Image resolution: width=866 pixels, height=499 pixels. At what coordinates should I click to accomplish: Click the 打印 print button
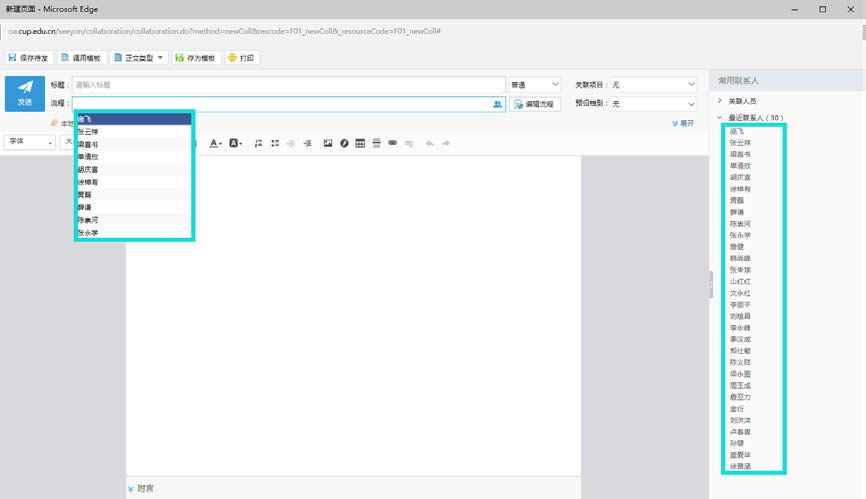[x=241, y=58]
